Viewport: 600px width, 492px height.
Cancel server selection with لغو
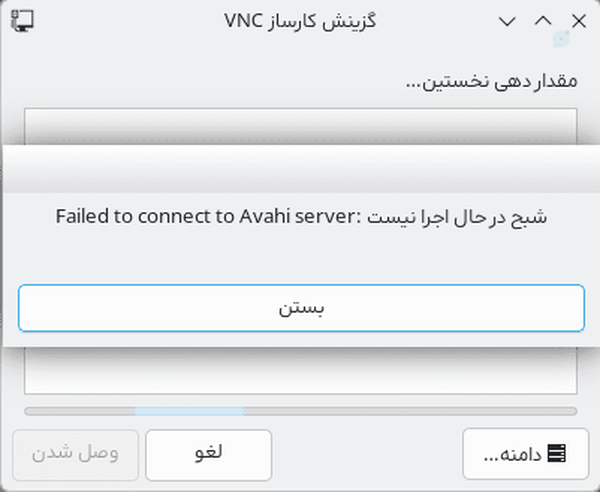tap(209, 455)
